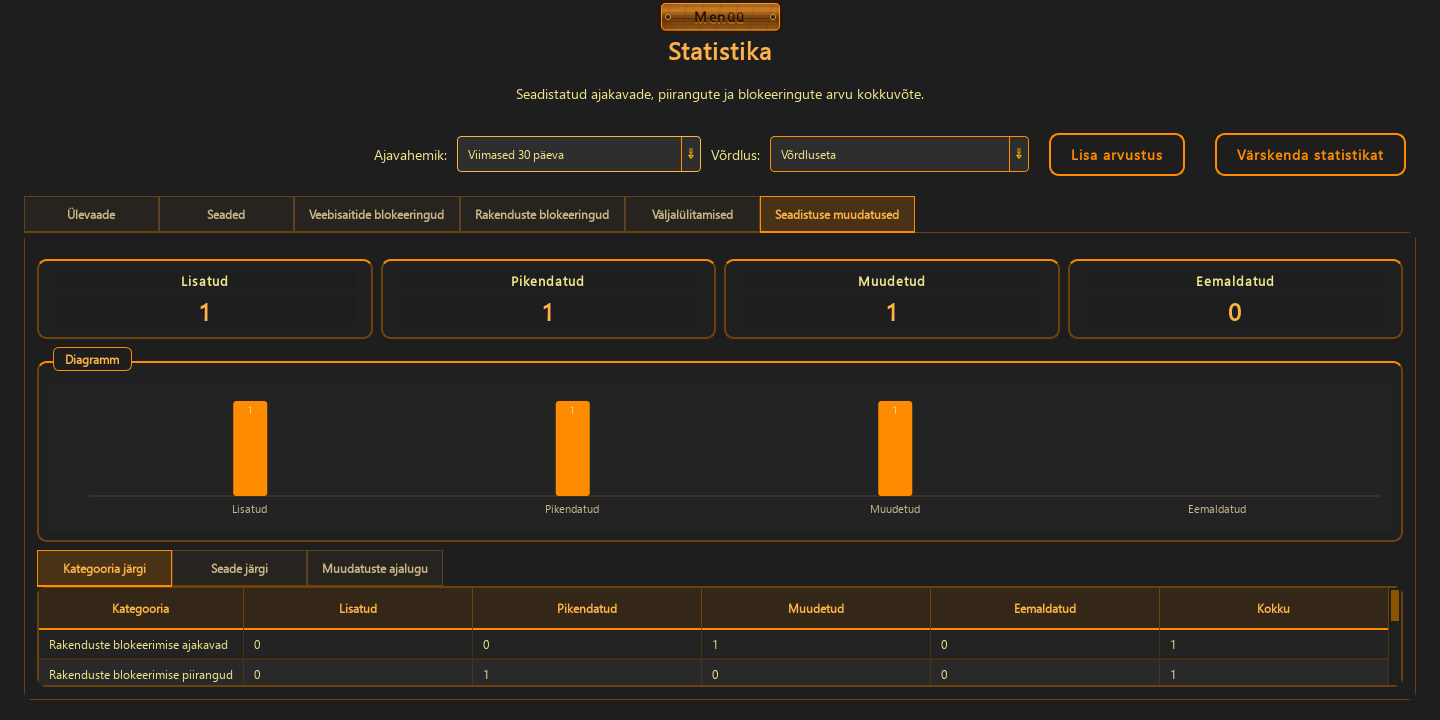This screenshot has height=720, width=1440.
Task: Click the Muudetud bar in the chart
Action: point(895,448)
